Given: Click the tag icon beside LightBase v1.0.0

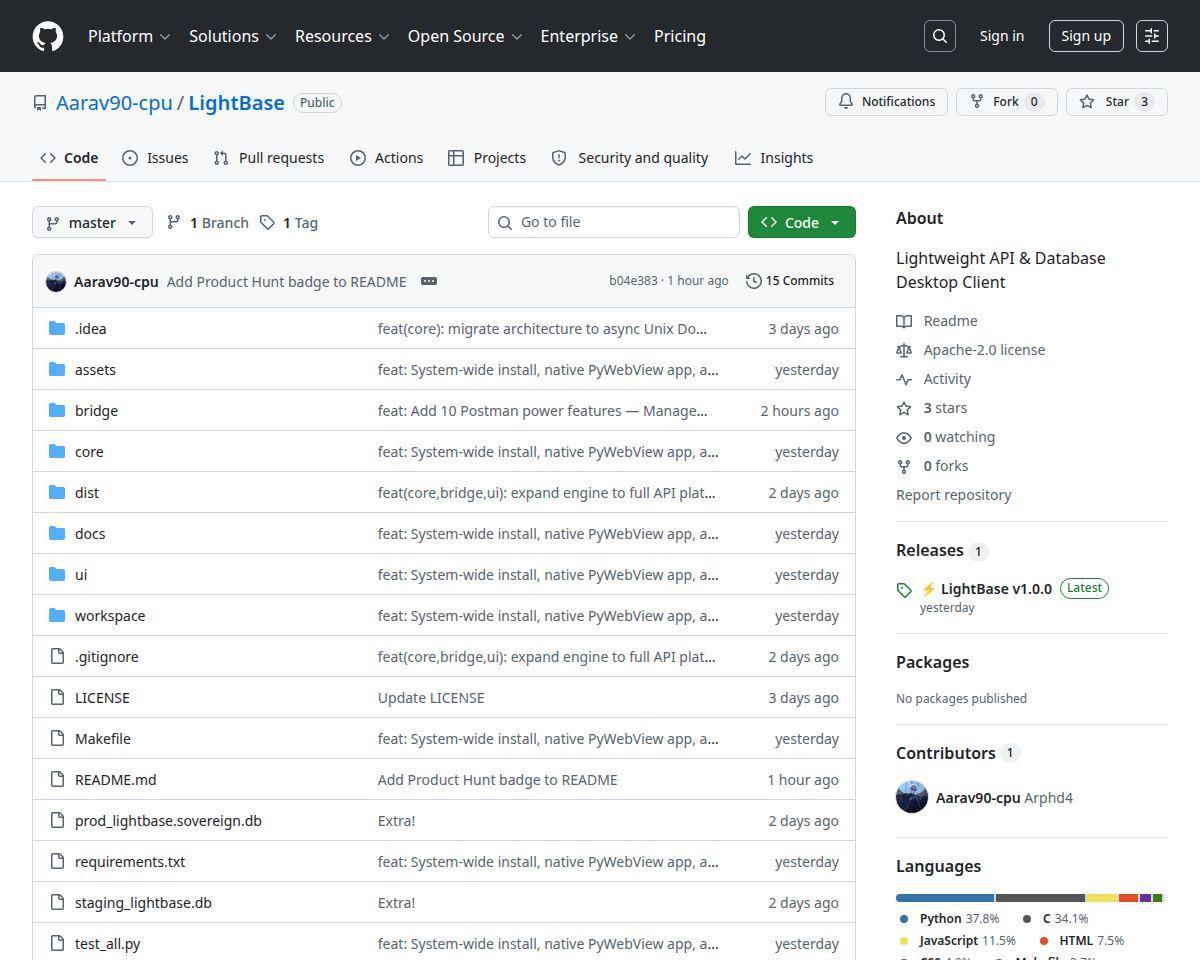Looking at the screenshot, I should coord(904,590).
